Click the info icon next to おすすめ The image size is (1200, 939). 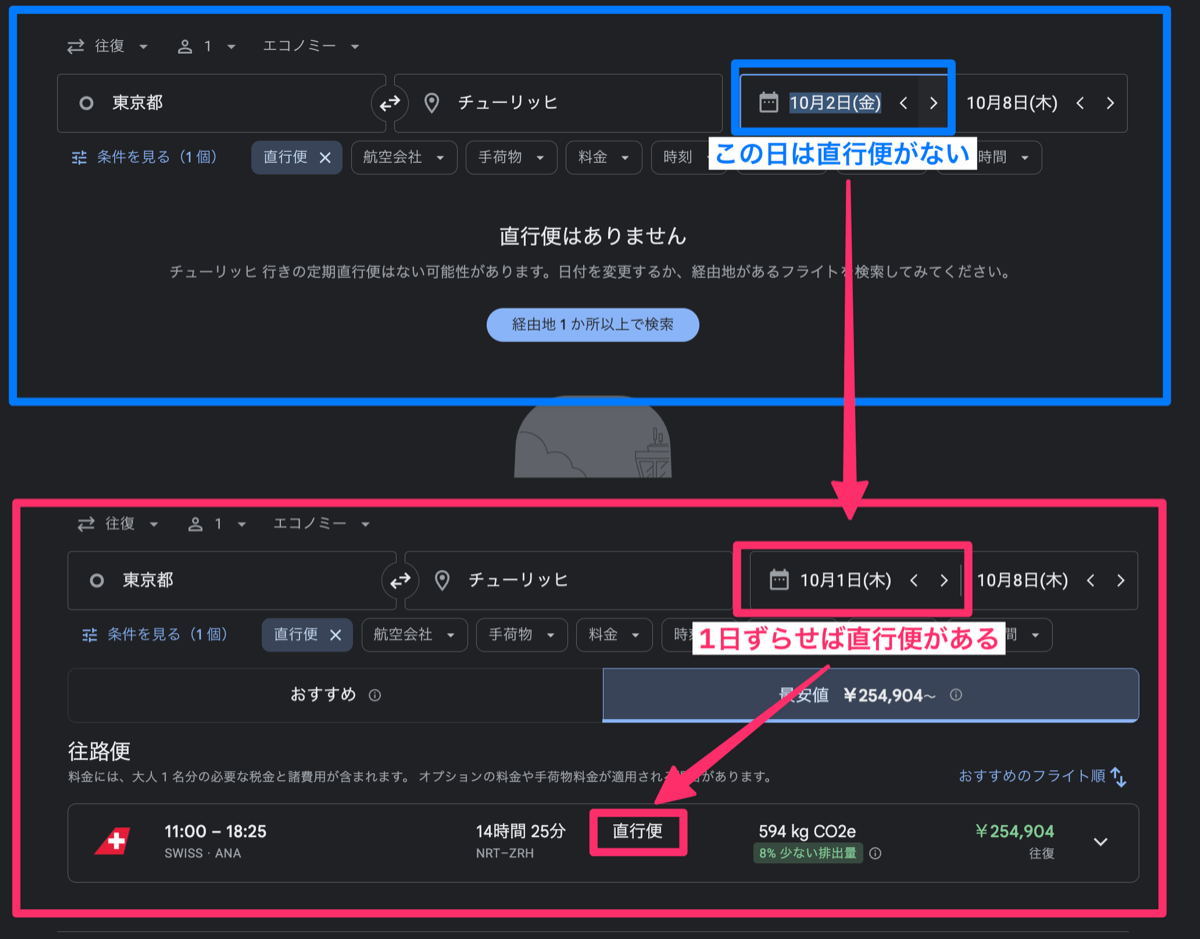[x=375, y=695]
